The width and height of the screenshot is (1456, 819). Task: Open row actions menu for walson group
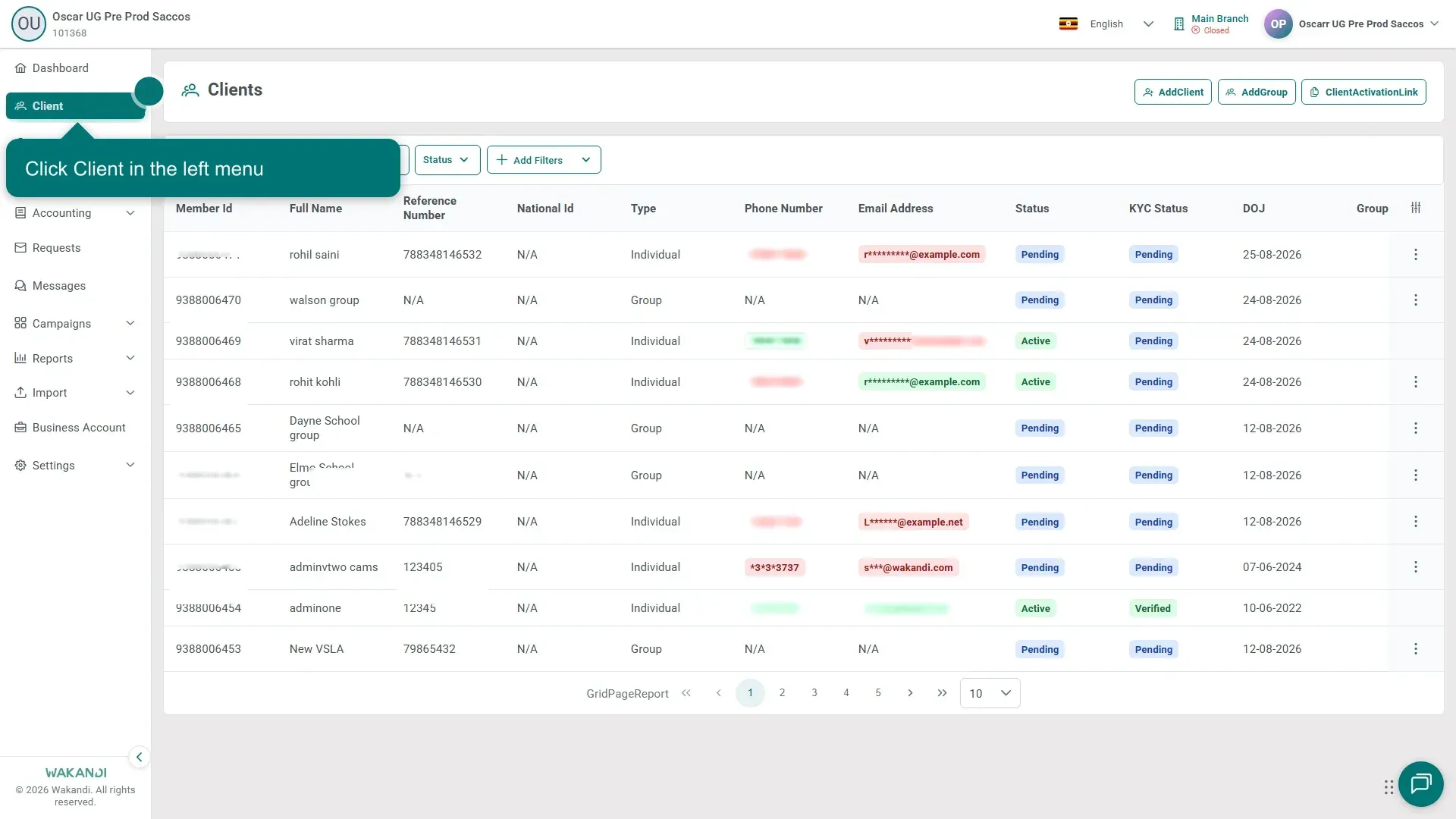1416,300
